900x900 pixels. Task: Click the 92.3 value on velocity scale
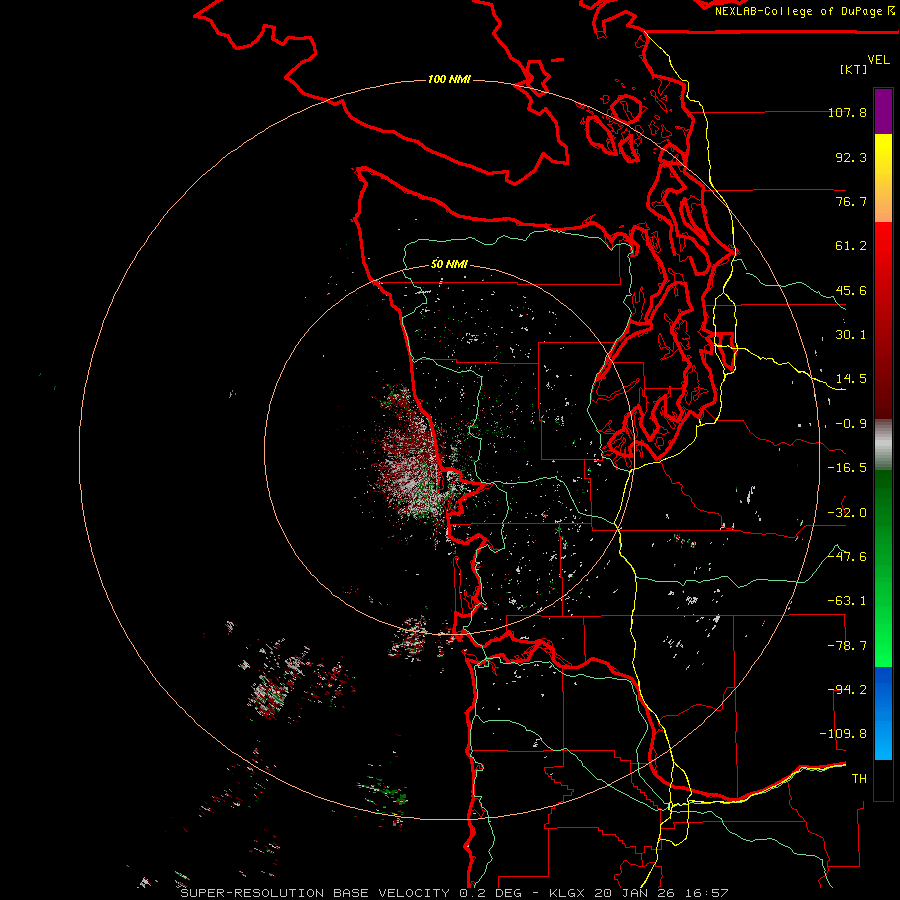point(851,157)
